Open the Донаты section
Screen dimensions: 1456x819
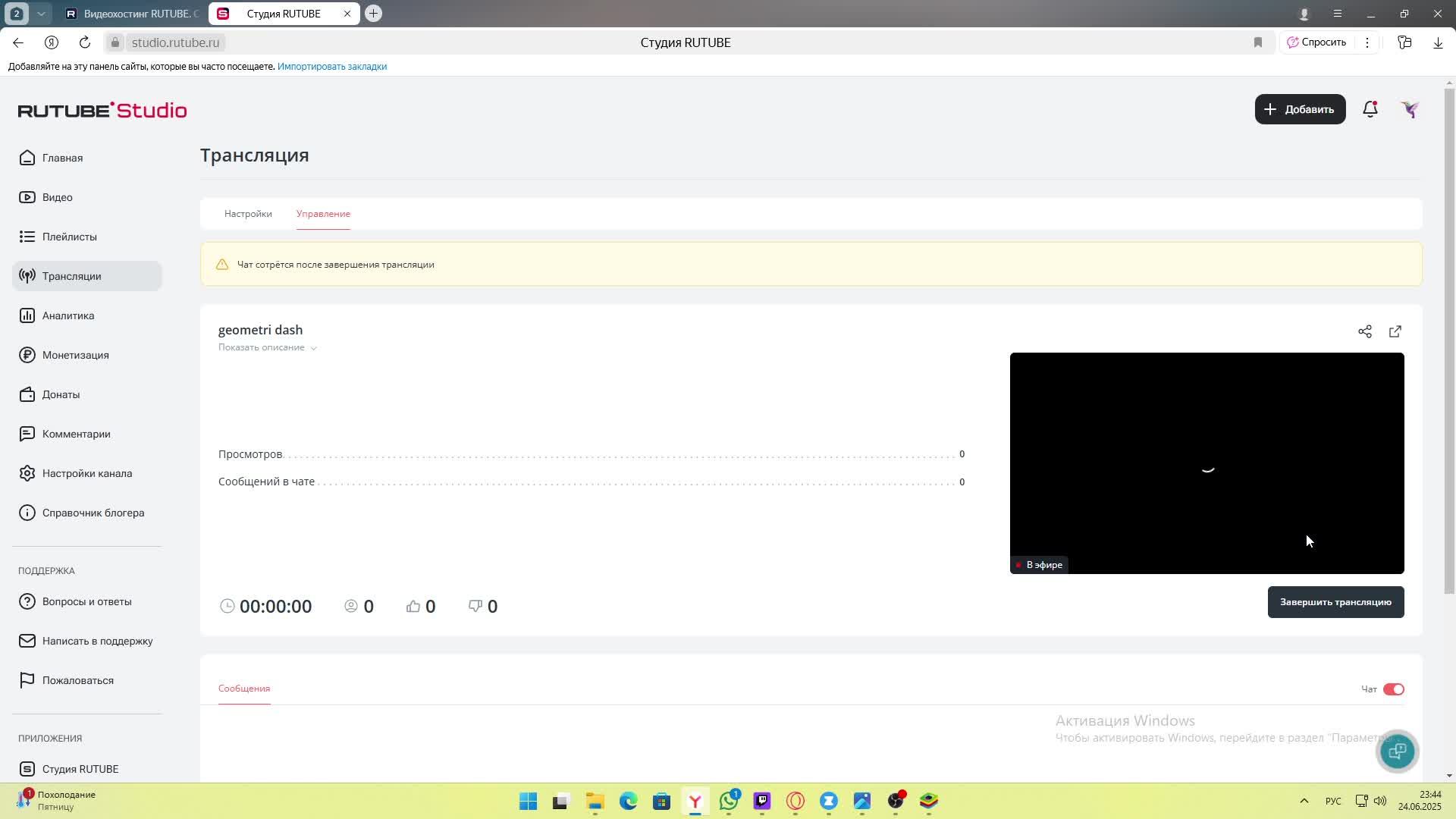coord(87,394)
